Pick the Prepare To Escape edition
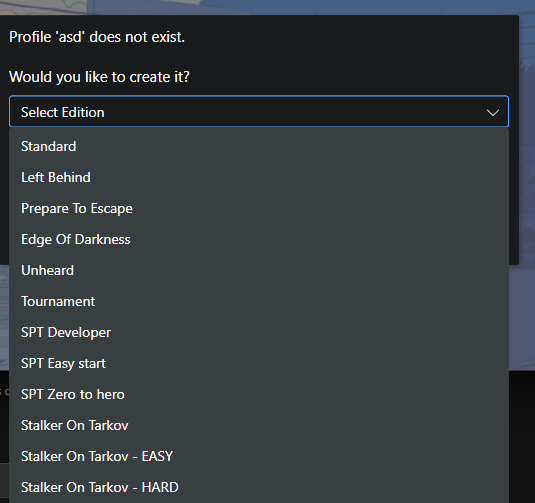The image size is (535, 503). pyautogui.click(x=259, y=209)
